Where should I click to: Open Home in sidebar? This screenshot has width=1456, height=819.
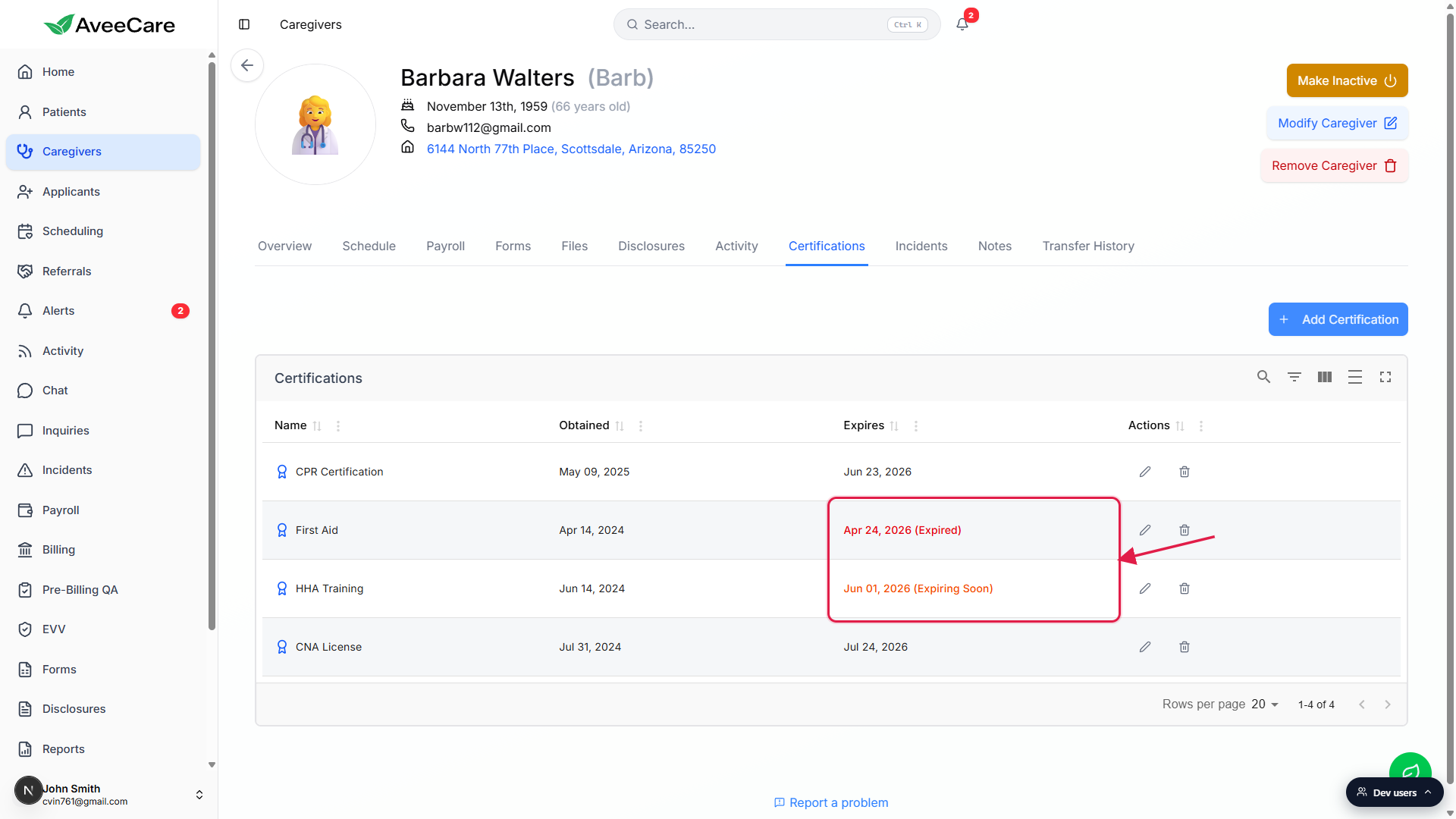[x=103, y=72]
